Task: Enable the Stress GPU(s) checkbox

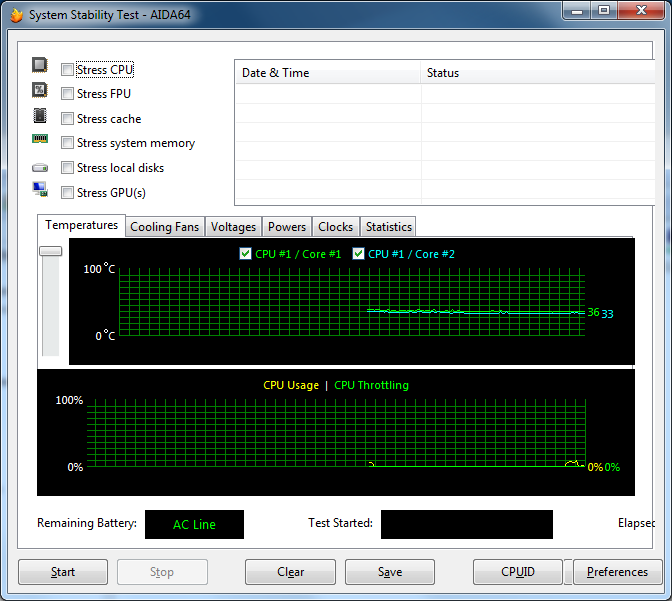Action: 67,192
